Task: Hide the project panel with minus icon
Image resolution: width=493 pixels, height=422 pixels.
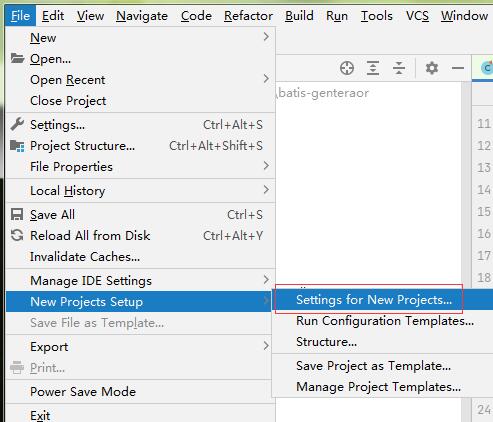Action: point(458,68)
